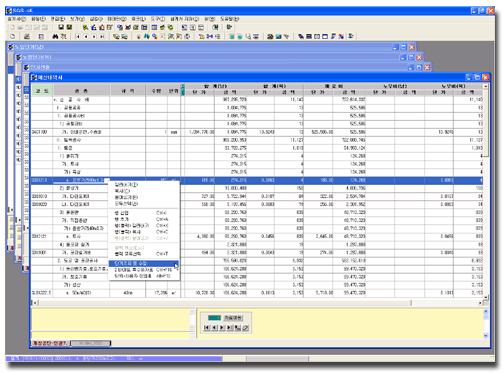Click the blank page New icon in lower toolbar
The height and width of the screenshot is (373, 504).
pos(12,36)
